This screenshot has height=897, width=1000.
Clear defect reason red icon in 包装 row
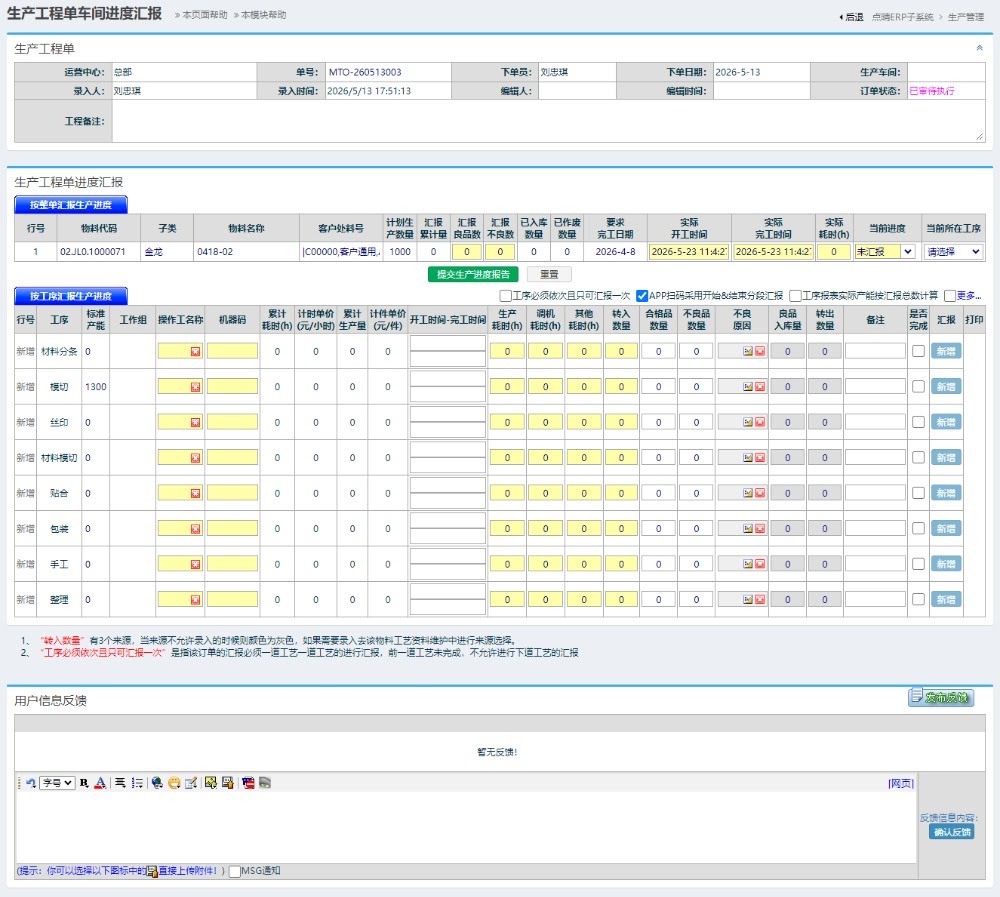pos(760,528)
